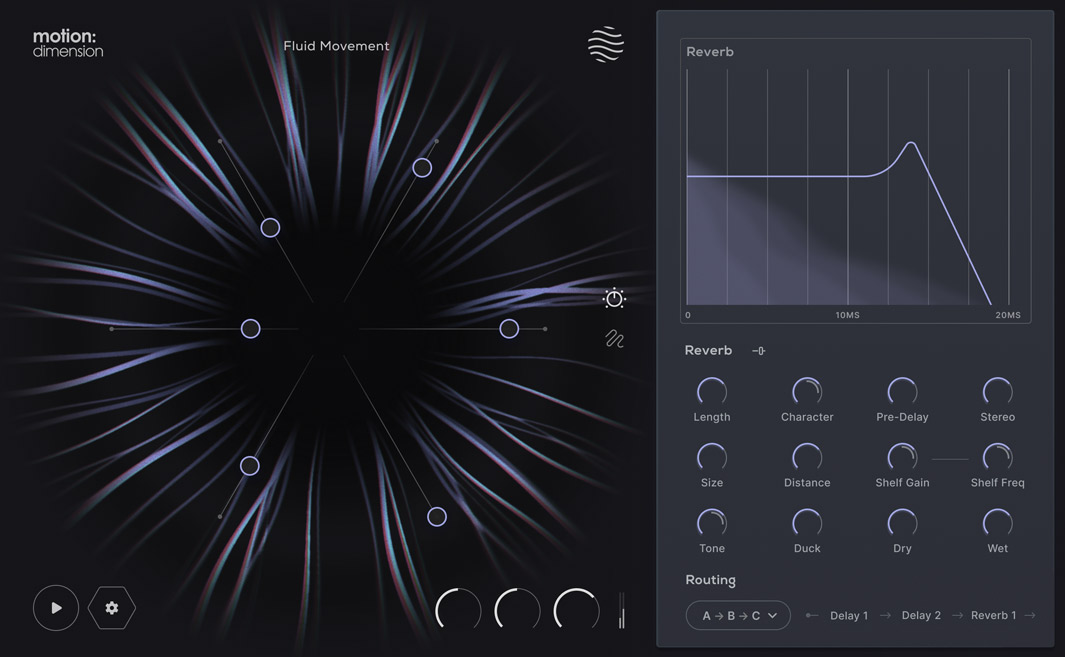Click the slider pin icon next to Reverb
This screenshot has height=657, width=1065.
coord(757,350)
